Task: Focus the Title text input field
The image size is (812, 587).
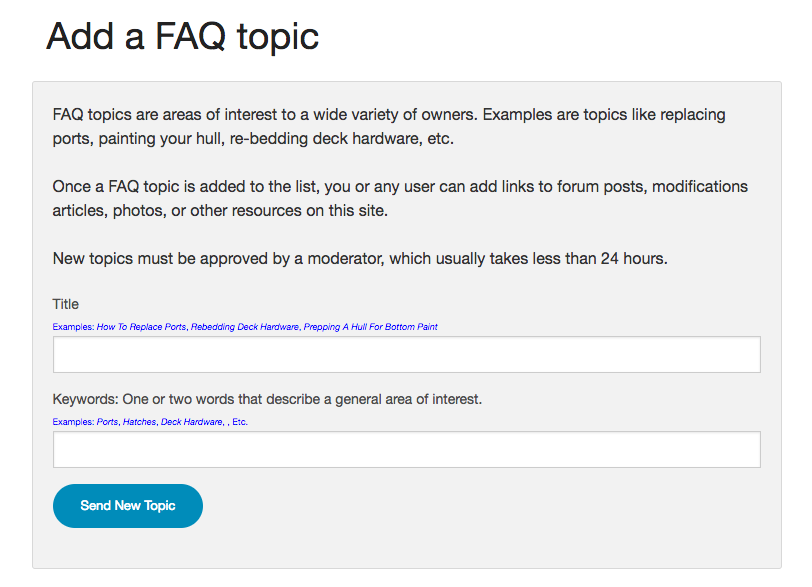Action: (407, 355)
